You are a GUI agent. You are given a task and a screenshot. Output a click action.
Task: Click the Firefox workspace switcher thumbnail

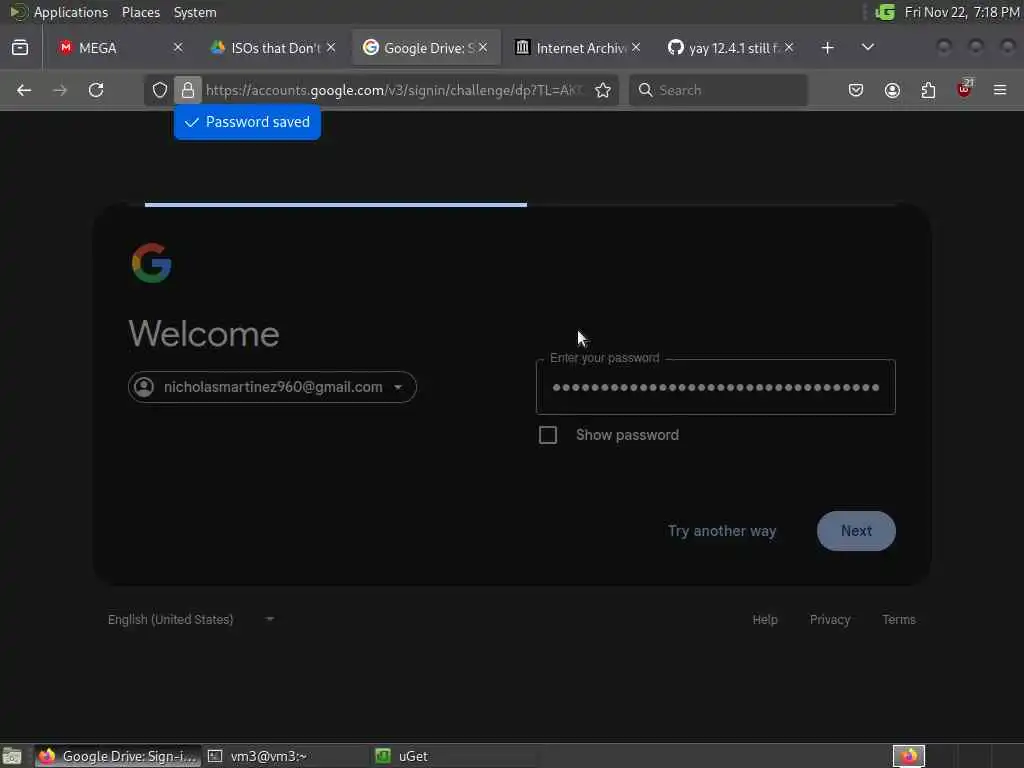point(909,756)
